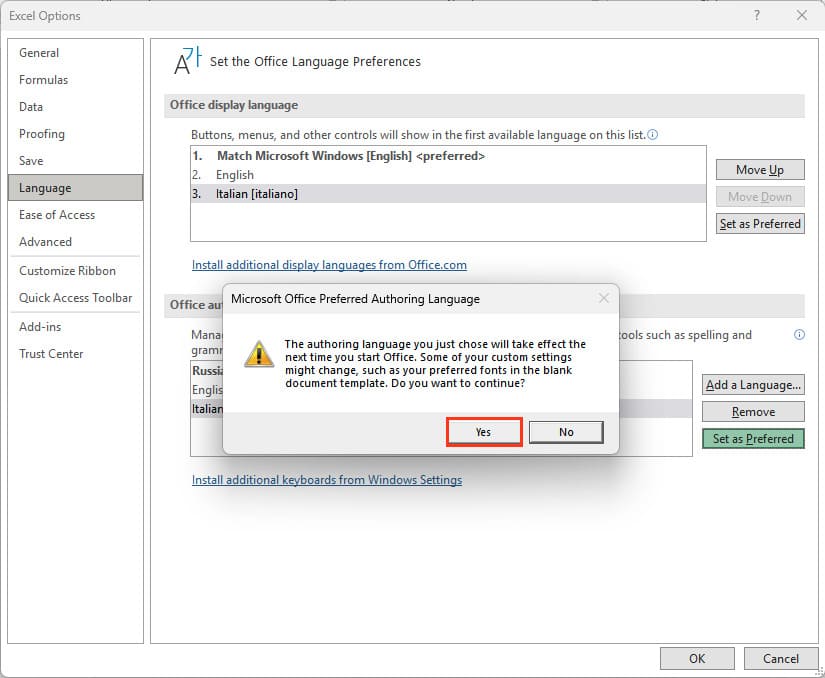This screenshot has width=825, height=678.
Task: Open the Formulas options category
Action: 75,80
